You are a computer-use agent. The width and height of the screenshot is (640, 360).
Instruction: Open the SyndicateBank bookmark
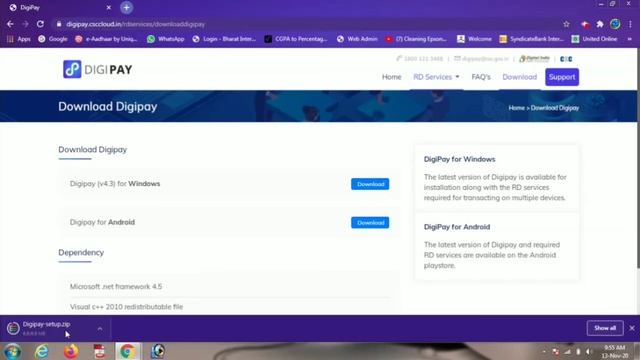531,39
